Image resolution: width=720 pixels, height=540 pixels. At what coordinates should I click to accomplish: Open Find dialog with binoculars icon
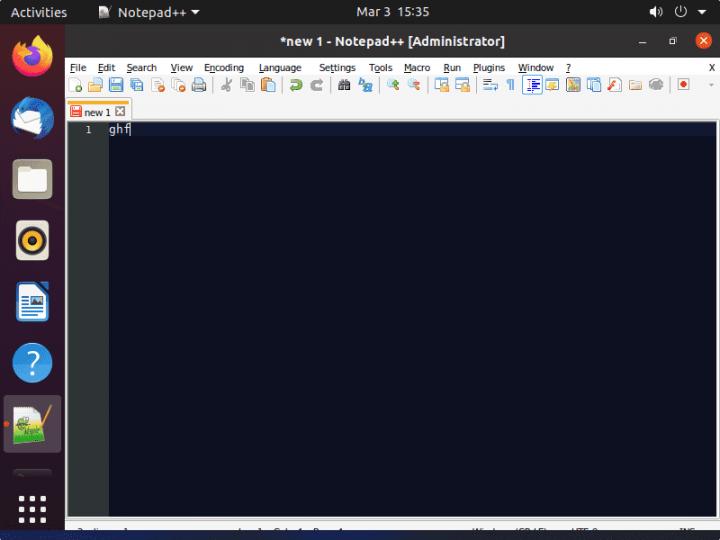pos(344,85)
